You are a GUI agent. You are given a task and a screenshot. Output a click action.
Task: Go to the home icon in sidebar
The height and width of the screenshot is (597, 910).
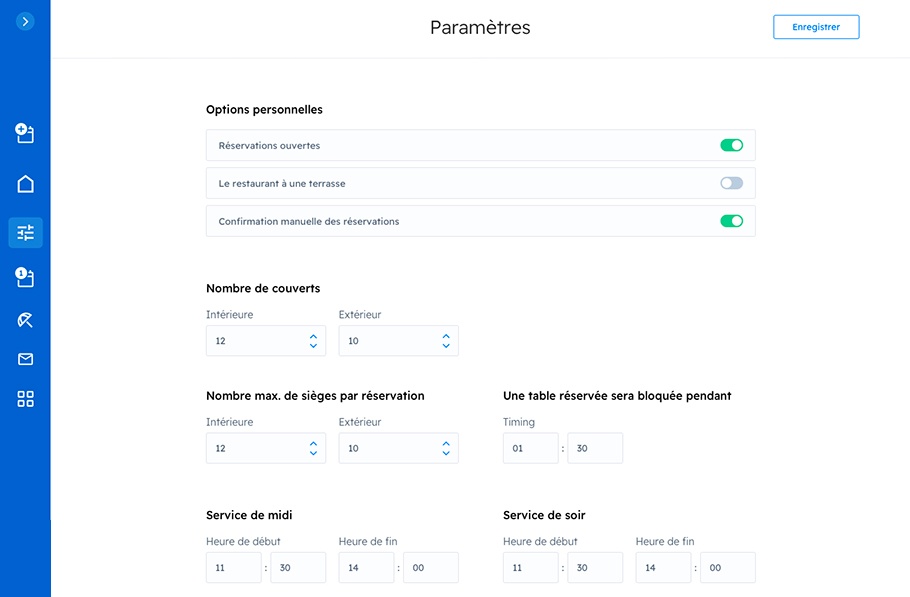(x=25, y=184)
